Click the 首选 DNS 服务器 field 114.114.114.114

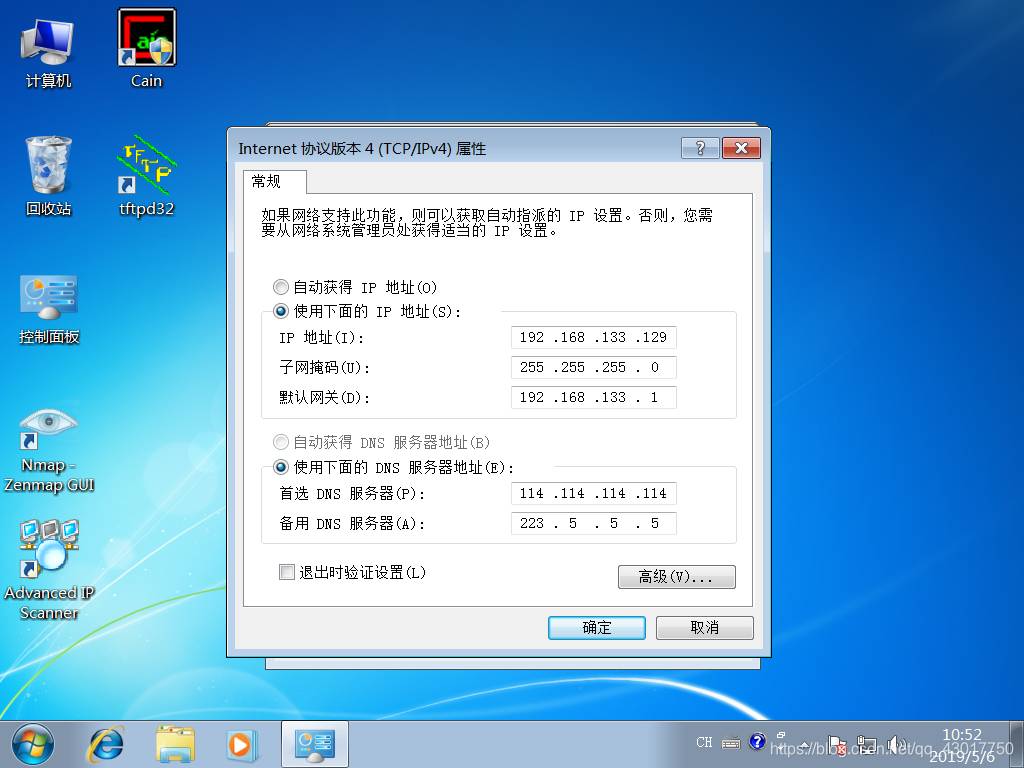point(594,493)
